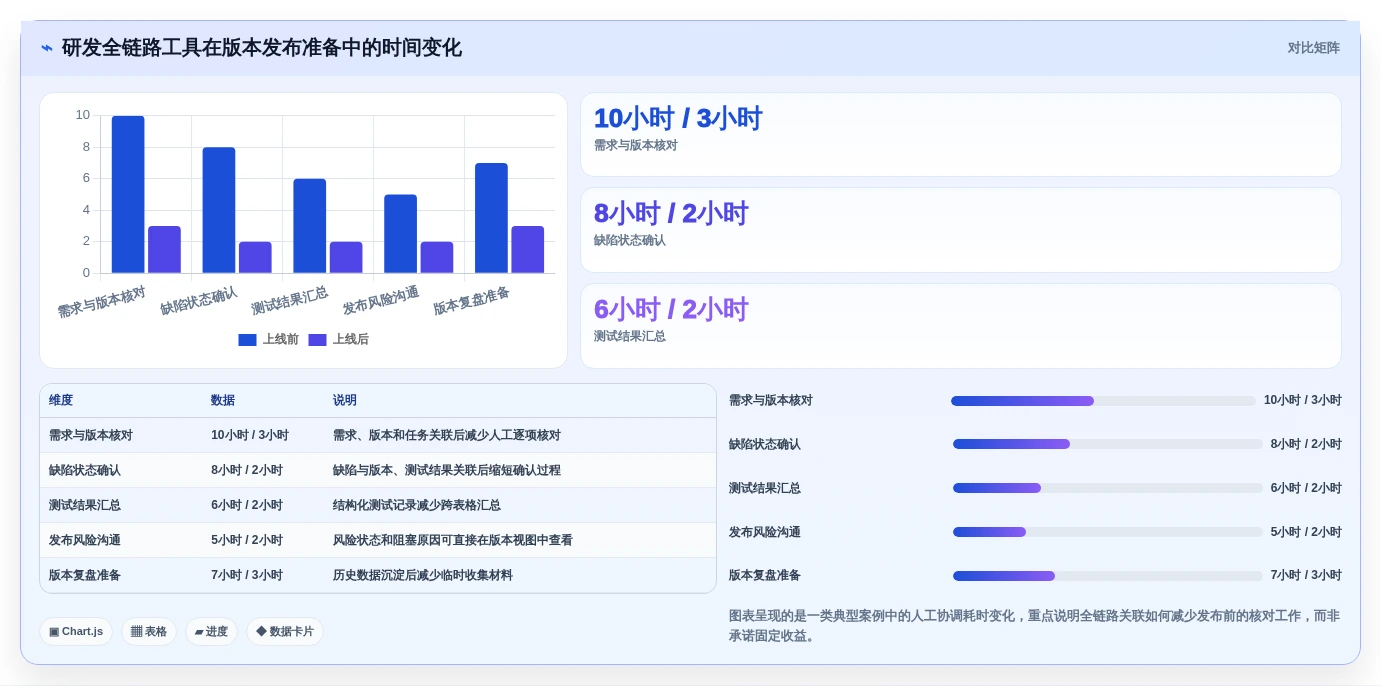Click the 上线前 bar for 版本复盘准备
1381x686 pixels.
click(x=491, y=218)
